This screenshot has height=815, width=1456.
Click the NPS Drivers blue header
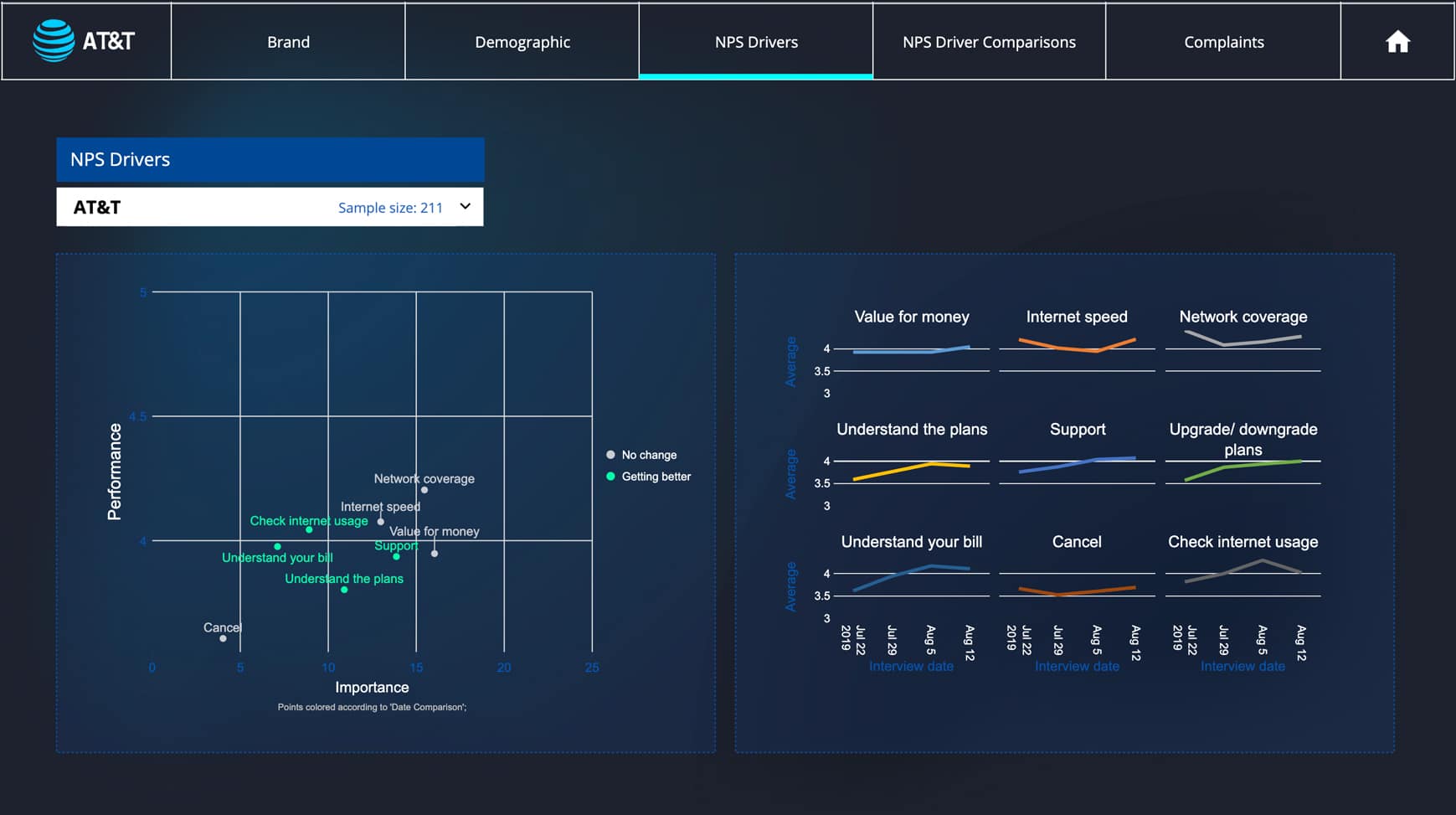pos(270,160)
